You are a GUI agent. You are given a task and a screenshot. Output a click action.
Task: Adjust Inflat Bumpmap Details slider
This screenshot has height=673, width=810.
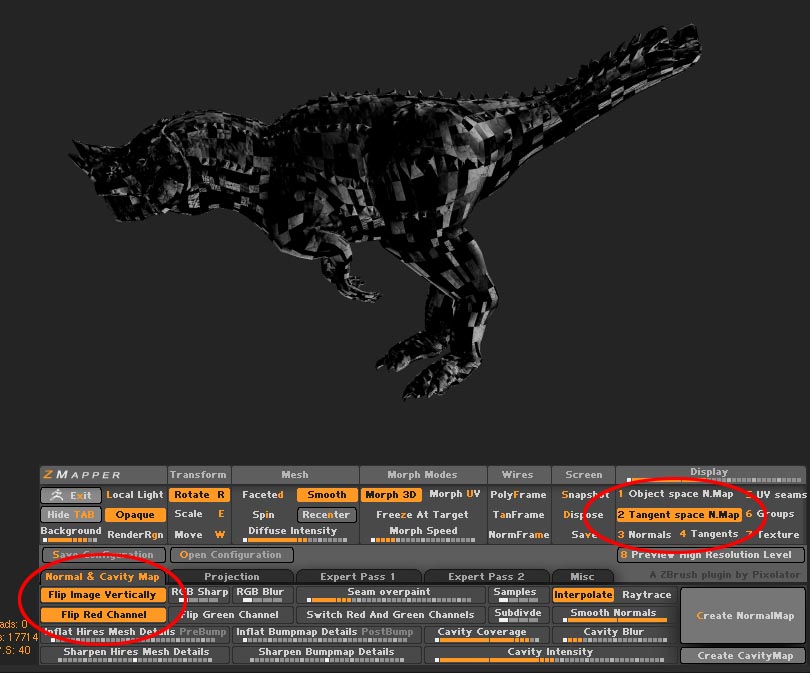326,634
